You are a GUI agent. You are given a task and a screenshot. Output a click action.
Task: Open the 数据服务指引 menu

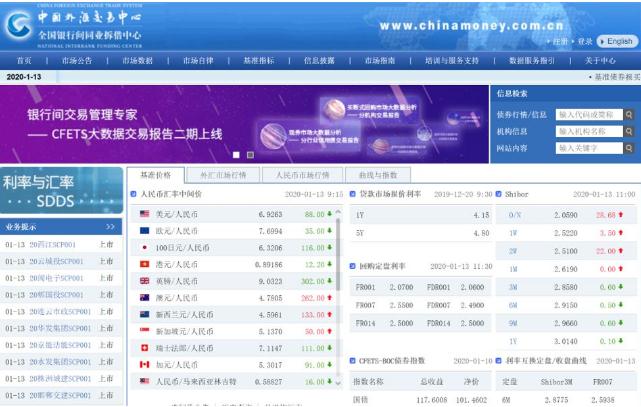point(532,60)
